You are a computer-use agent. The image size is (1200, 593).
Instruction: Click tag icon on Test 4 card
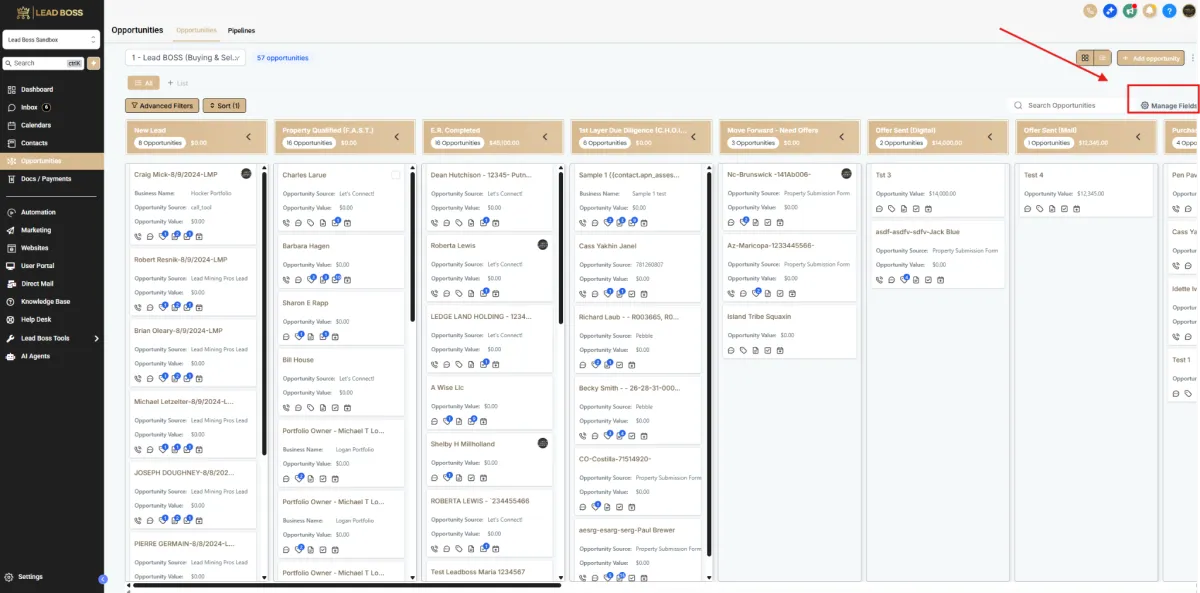click(1039, 208)
